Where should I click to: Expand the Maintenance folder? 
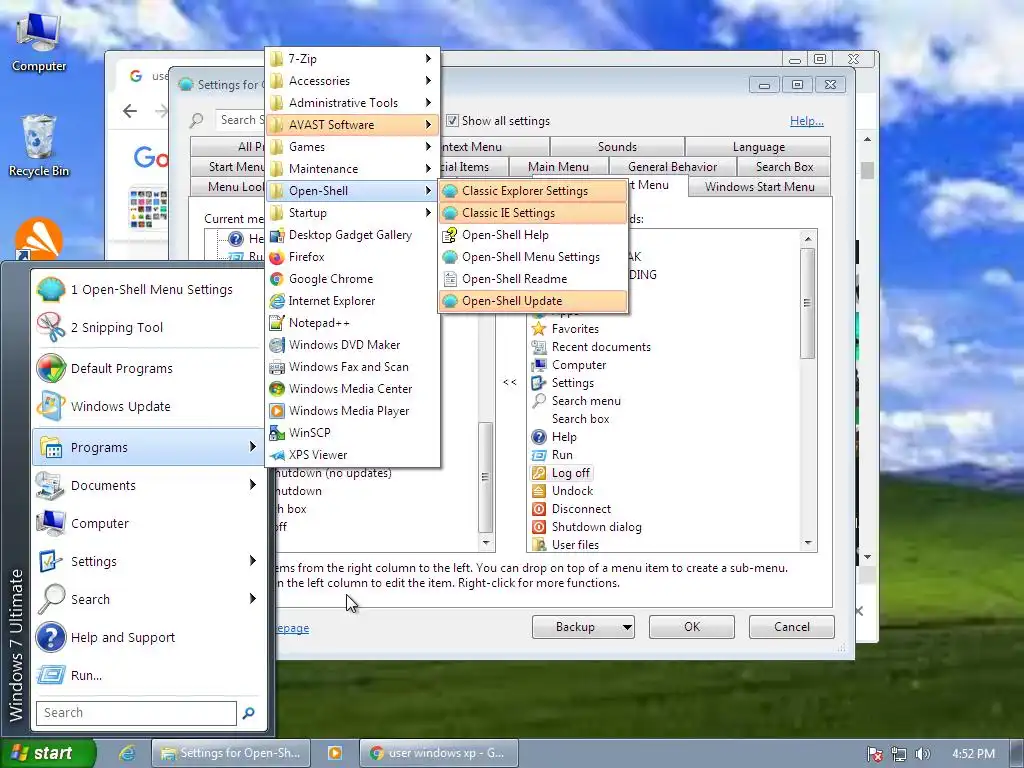pos(353,168)
